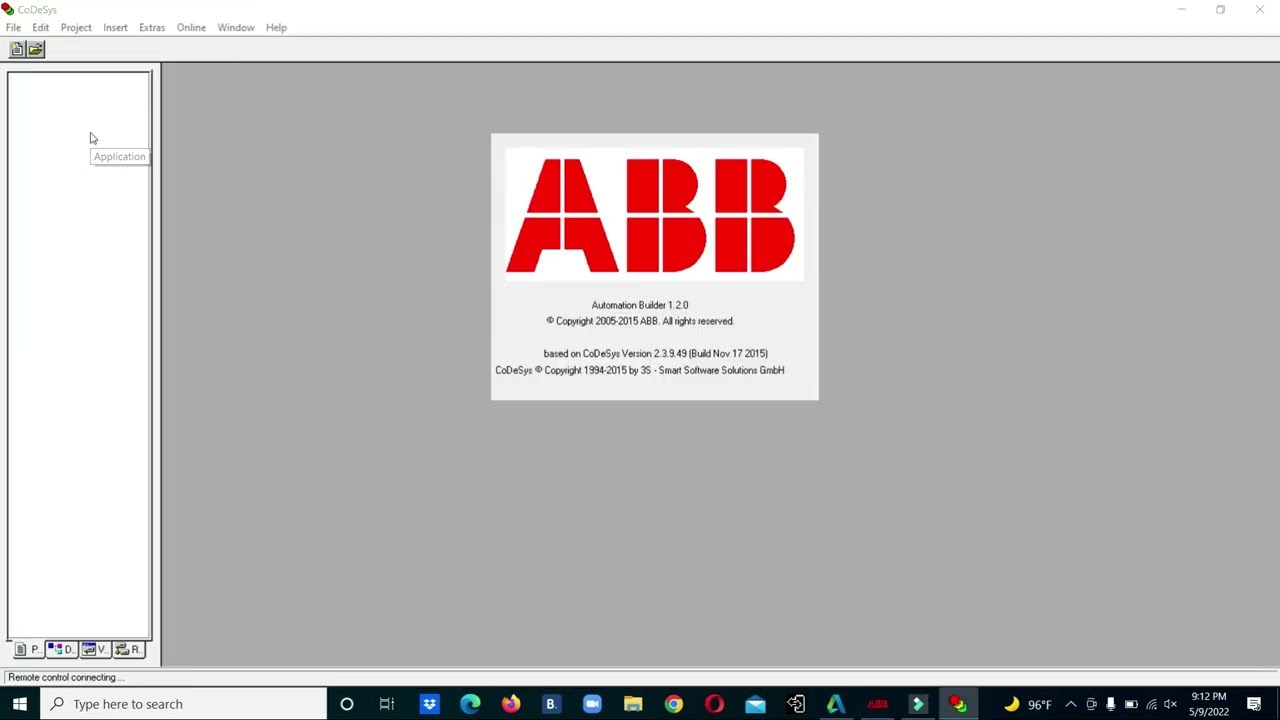Show hidden system tray icons
The height and width of the screenshot is (720, 1280).
point(1071,704)
